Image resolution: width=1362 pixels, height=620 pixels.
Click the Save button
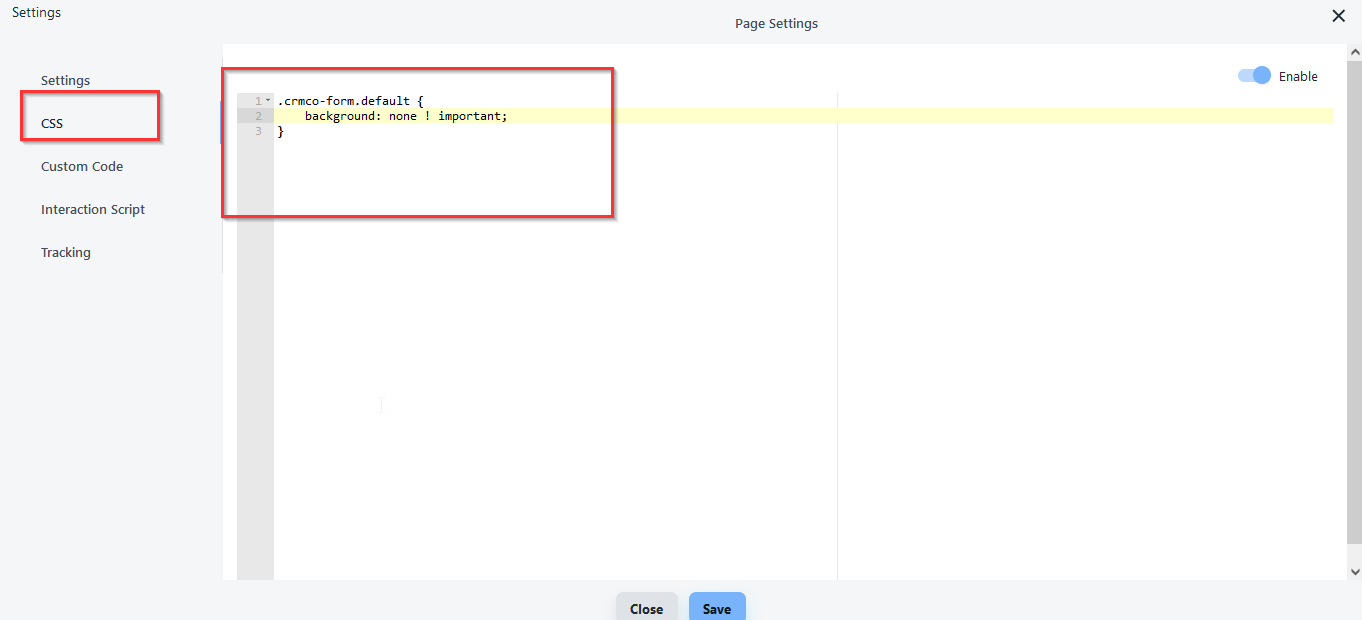[x=716, y=608]
